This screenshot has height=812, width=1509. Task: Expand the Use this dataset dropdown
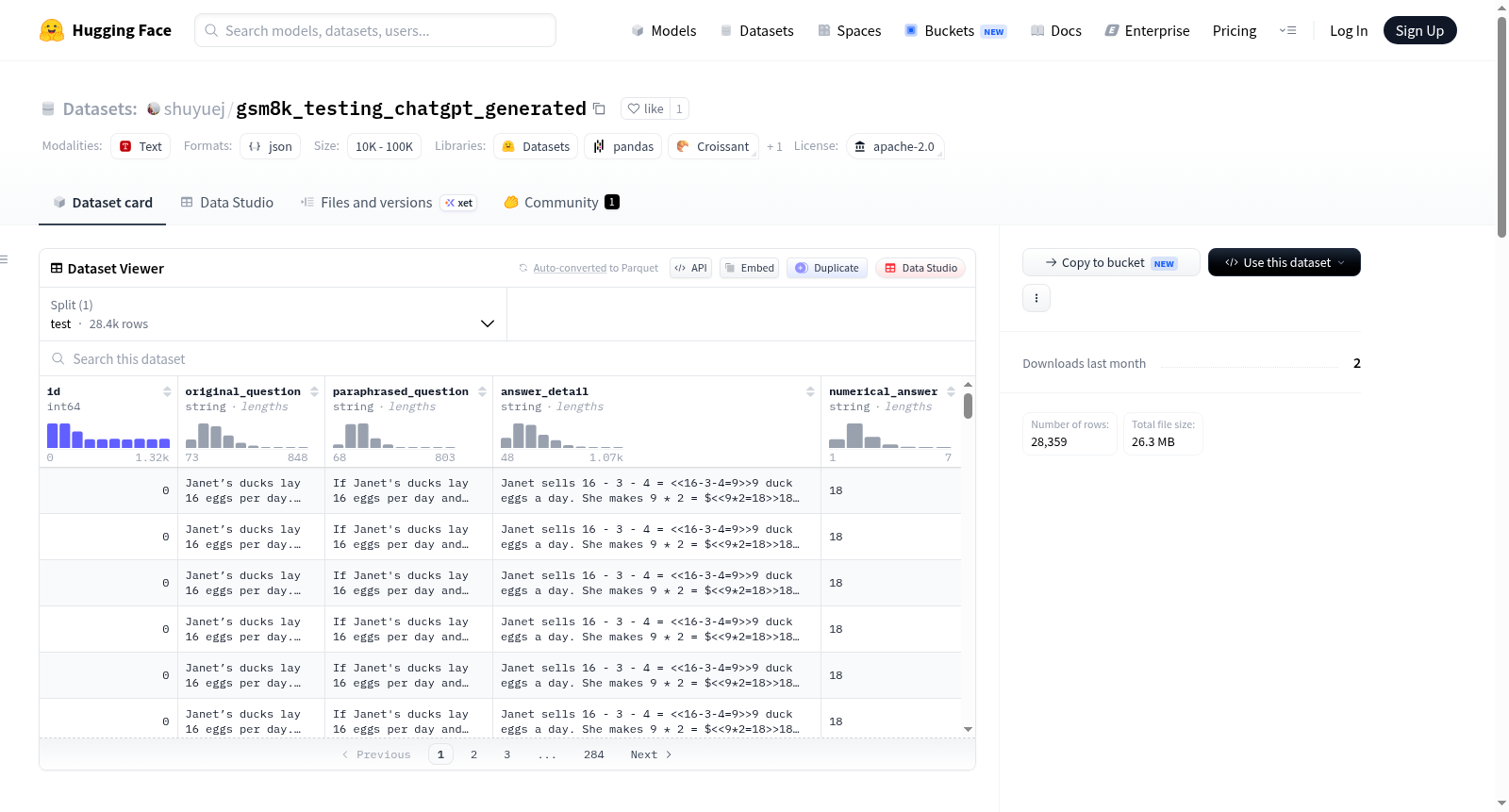tap(1285, 262)
